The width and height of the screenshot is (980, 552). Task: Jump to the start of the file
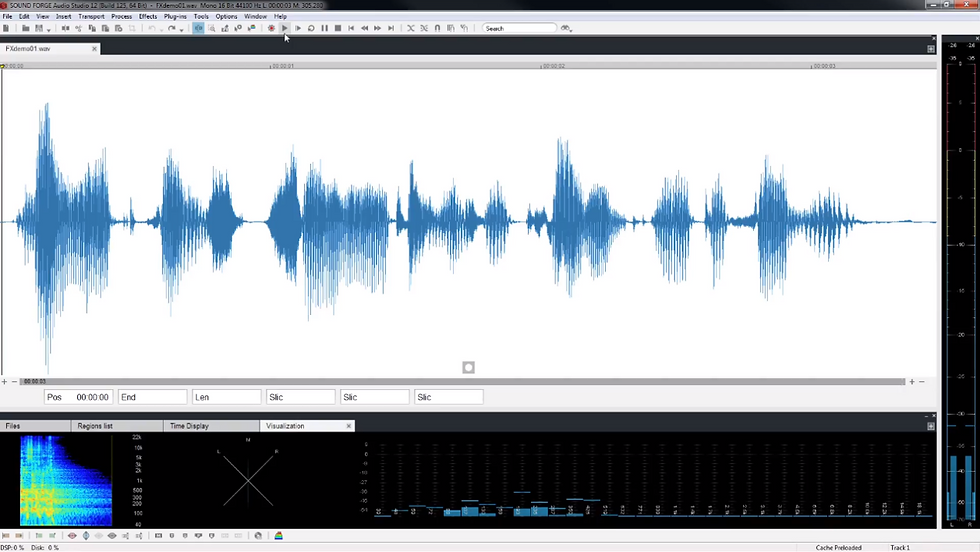tap(351, 28)
